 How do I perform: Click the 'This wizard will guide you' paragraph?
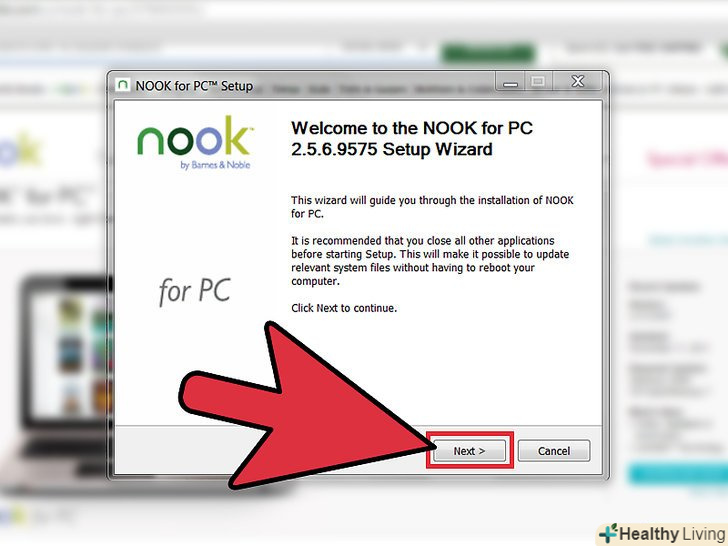click(x=432, y=207)
